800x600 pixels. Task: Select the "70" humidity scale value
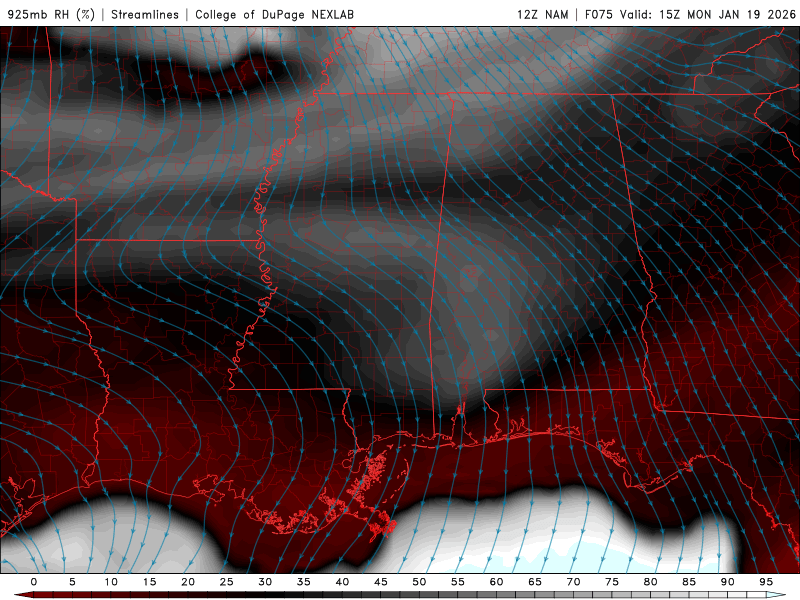click(x=573, y=582)
